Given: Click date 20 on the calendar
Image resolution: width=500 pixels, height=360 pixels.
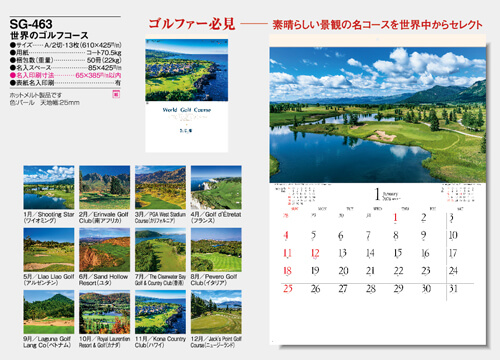Looking at the screenshot, I should click(343, 271).
